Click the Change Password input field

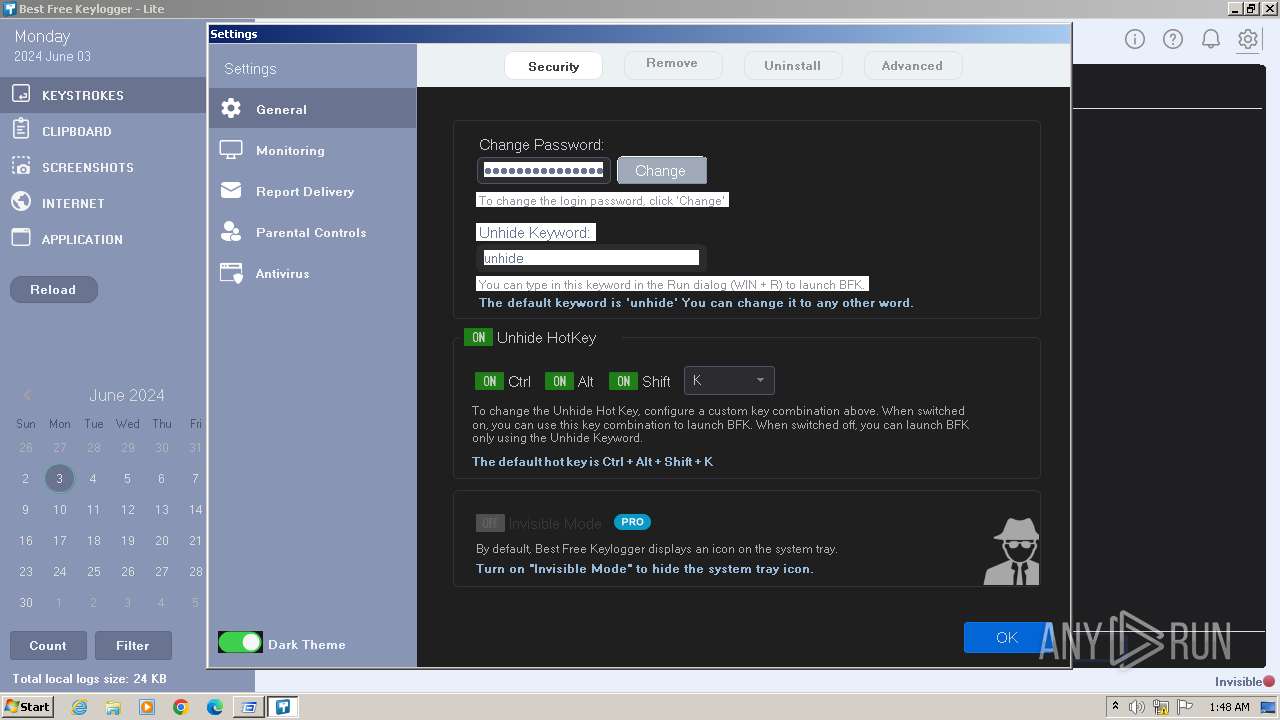click(x=543, y=170)
